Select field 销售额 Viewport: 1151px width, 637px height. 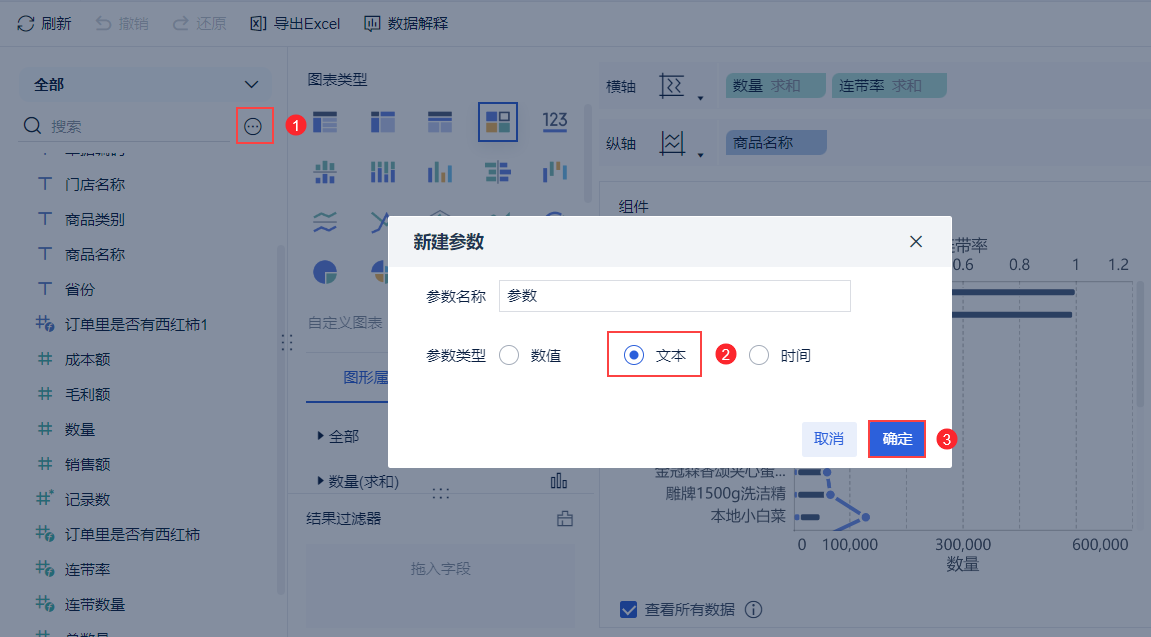coord(87,465)
